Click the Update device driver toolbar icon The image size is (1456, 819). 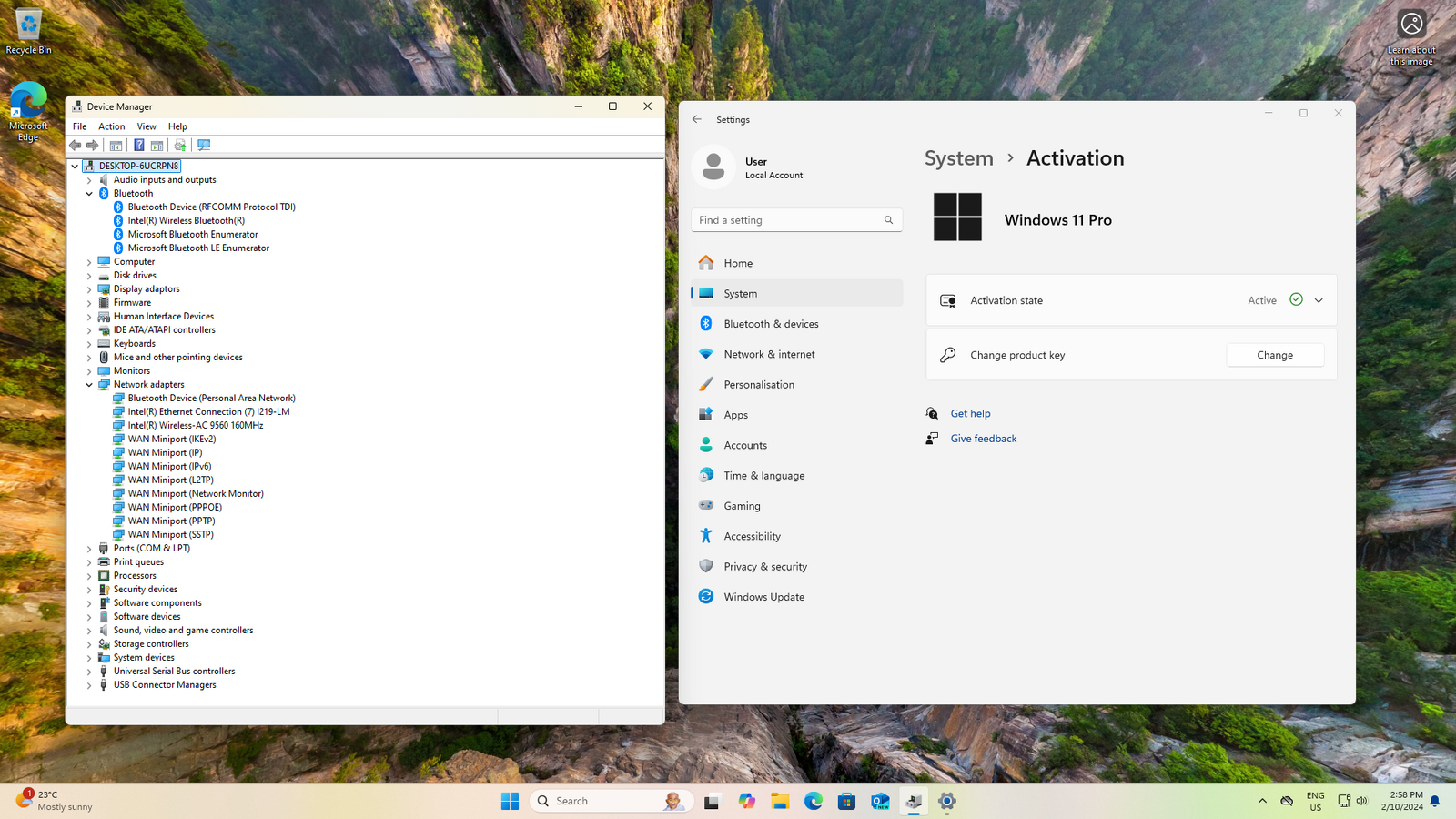tap(180, 146)
